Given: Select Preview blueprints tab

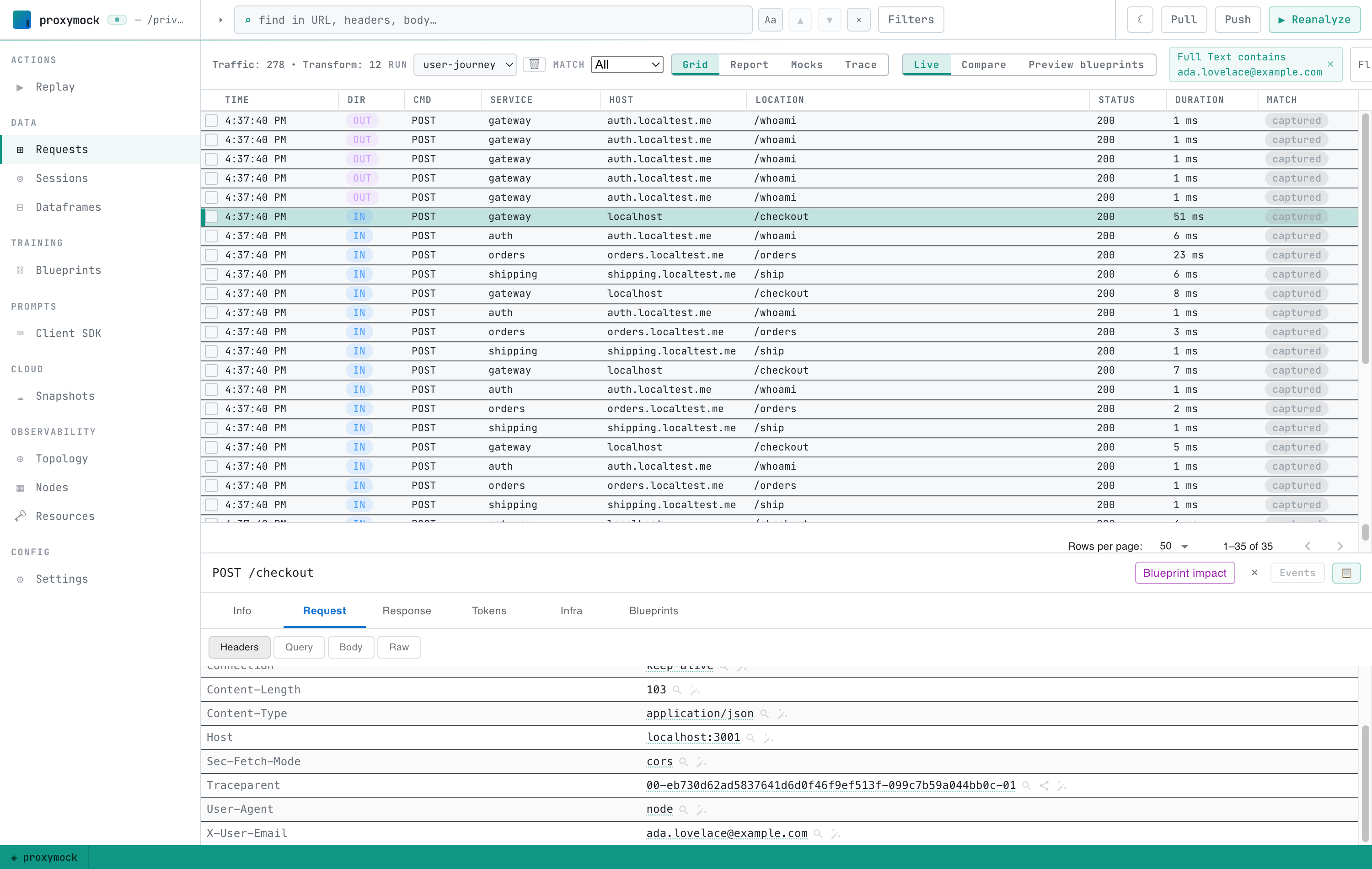Looking at the screenshot, I should click(x=1086, y=64).
